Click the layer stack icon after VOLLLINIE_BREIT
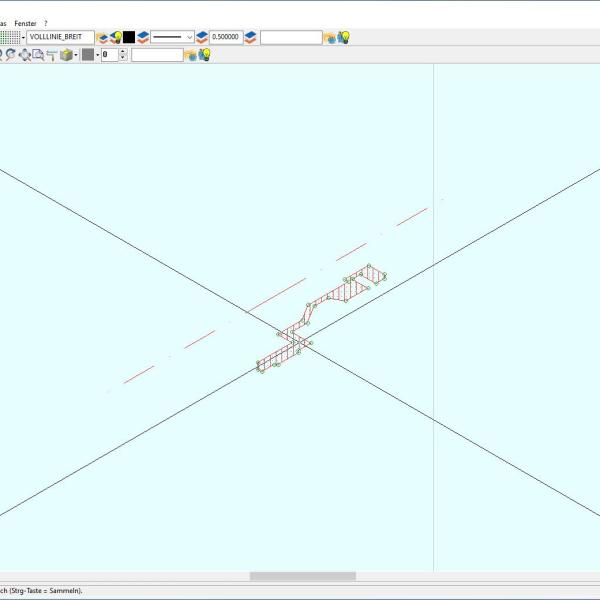600x600 pixels. tap(102, 38)
